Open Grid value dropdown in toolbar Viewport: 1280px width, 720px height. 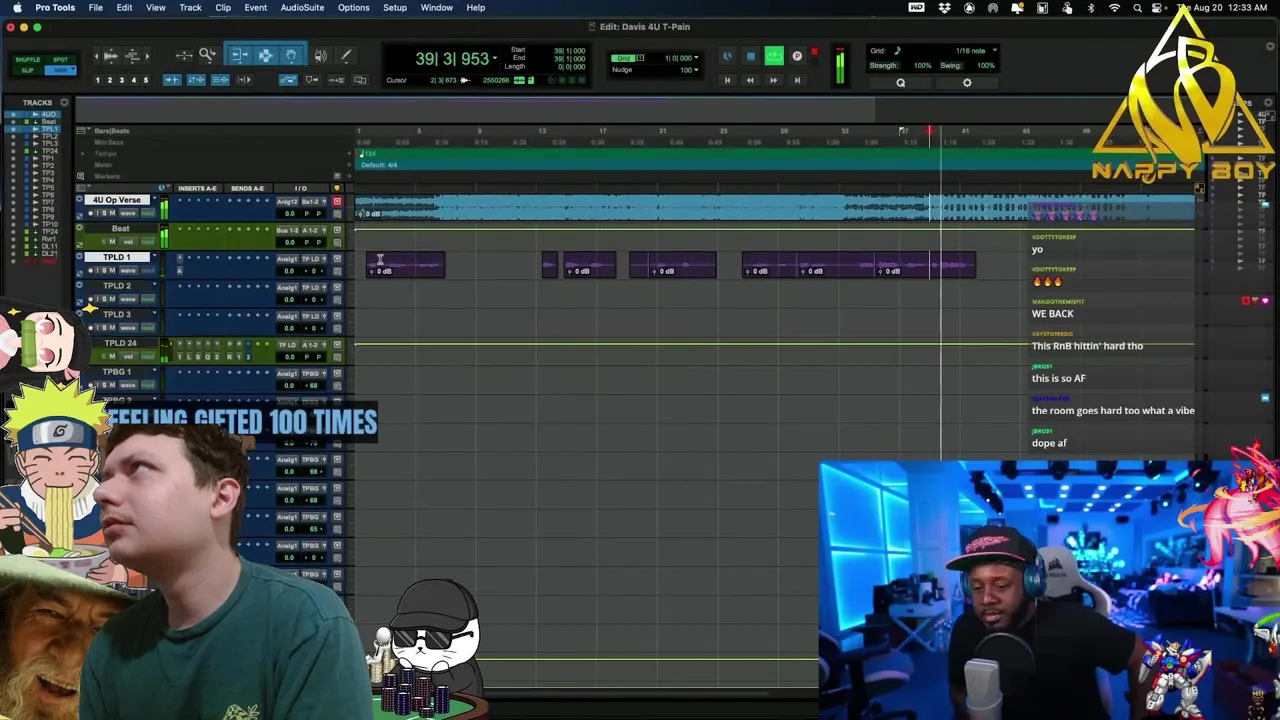coord(697,58)
